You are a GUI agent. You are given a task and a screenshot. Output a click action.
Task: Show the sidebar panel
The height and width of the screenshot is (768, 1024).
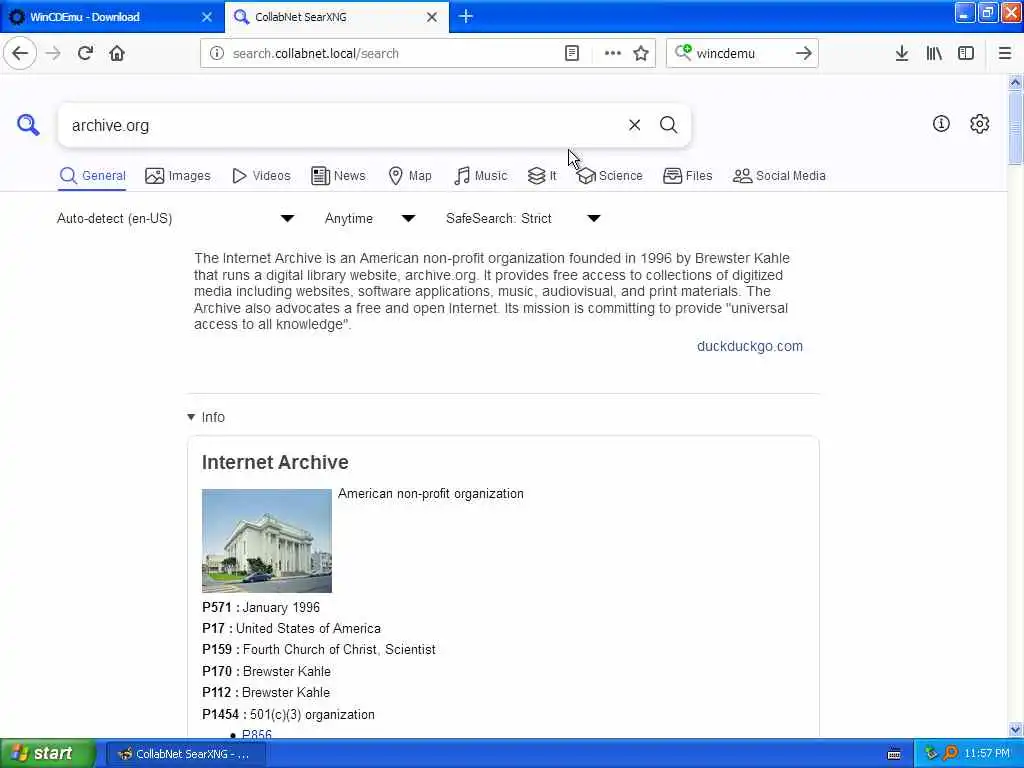point(966,53)
